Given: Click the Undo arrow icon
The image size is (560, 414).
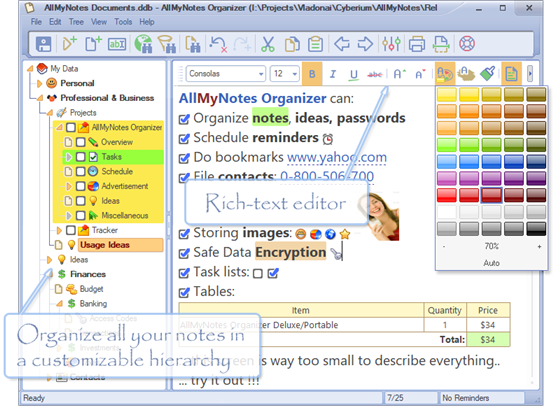Looking at the screenshot, I should (218, 44).
